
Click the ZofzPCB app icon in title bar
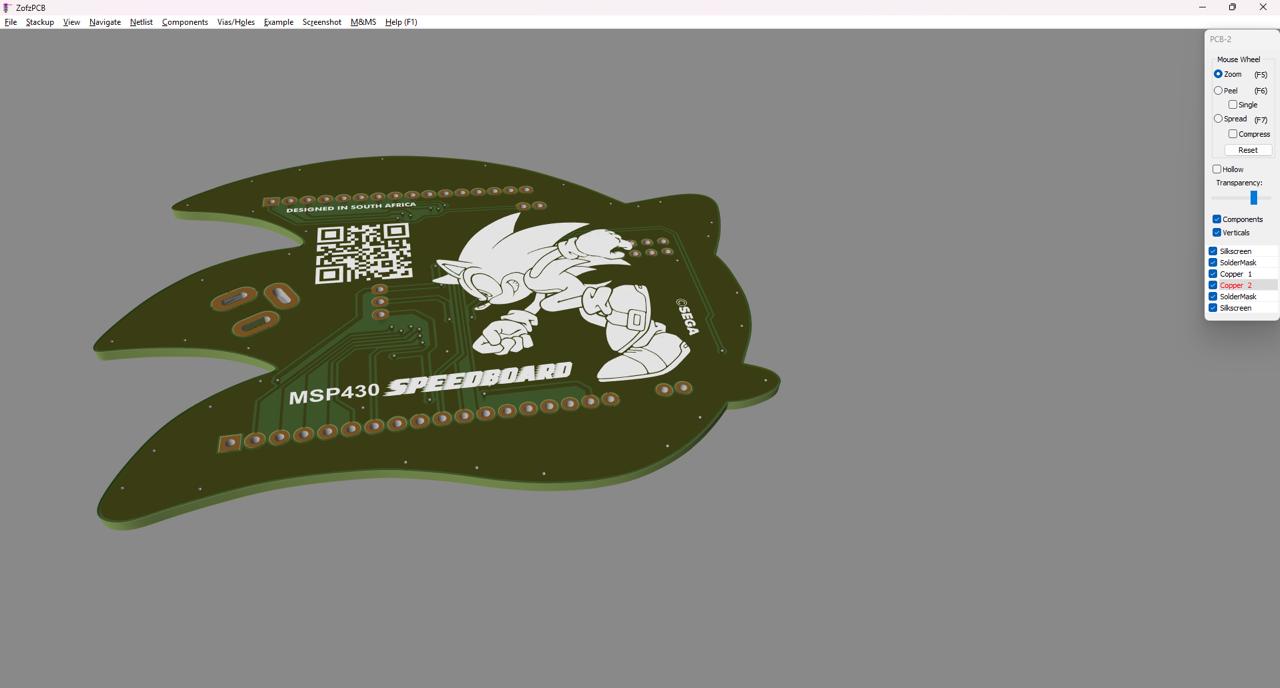(x=8, y=7)
